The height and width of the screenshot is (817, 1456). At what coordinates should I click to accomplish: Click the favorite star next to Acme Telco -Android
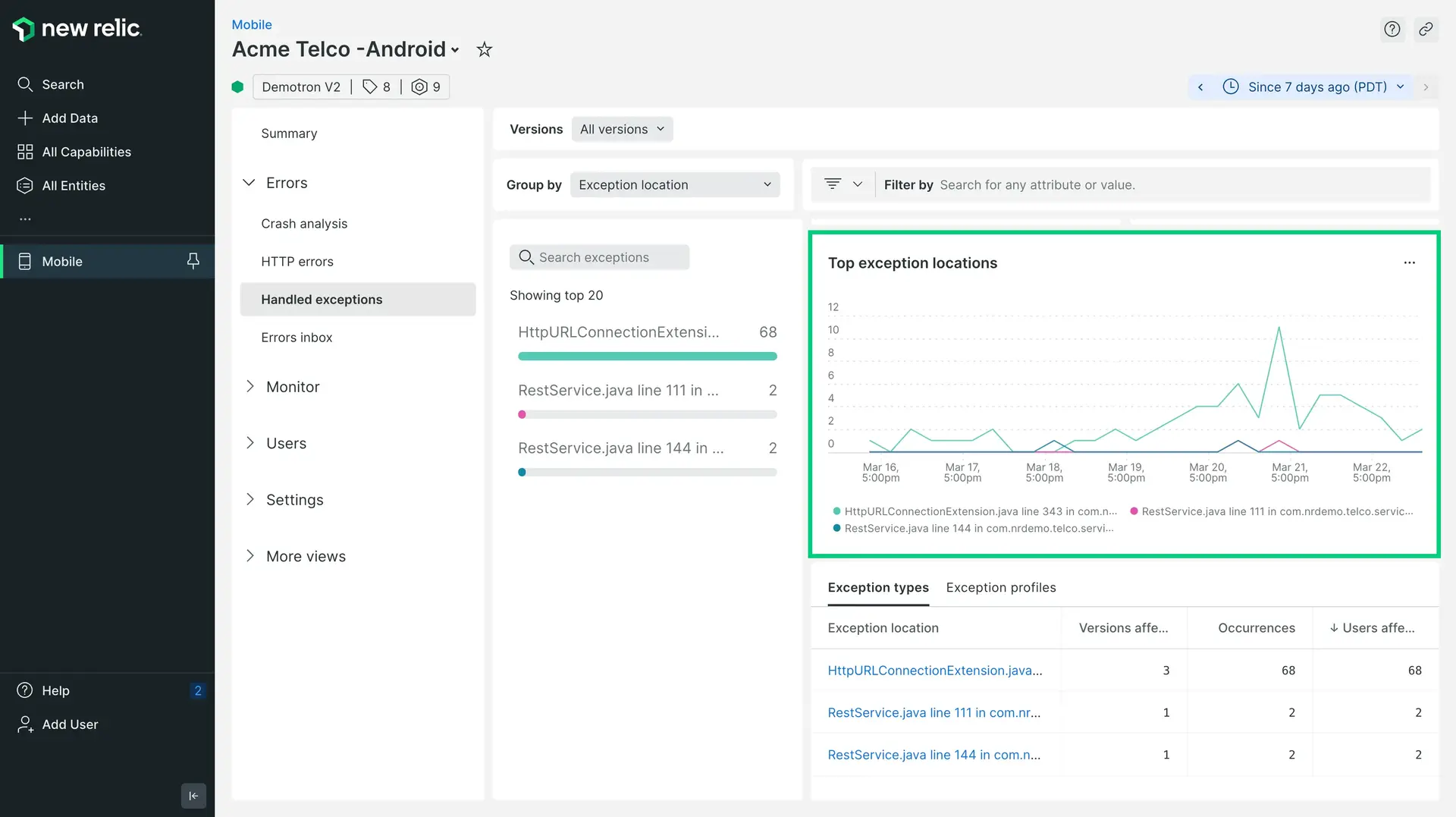pos(484,50)
